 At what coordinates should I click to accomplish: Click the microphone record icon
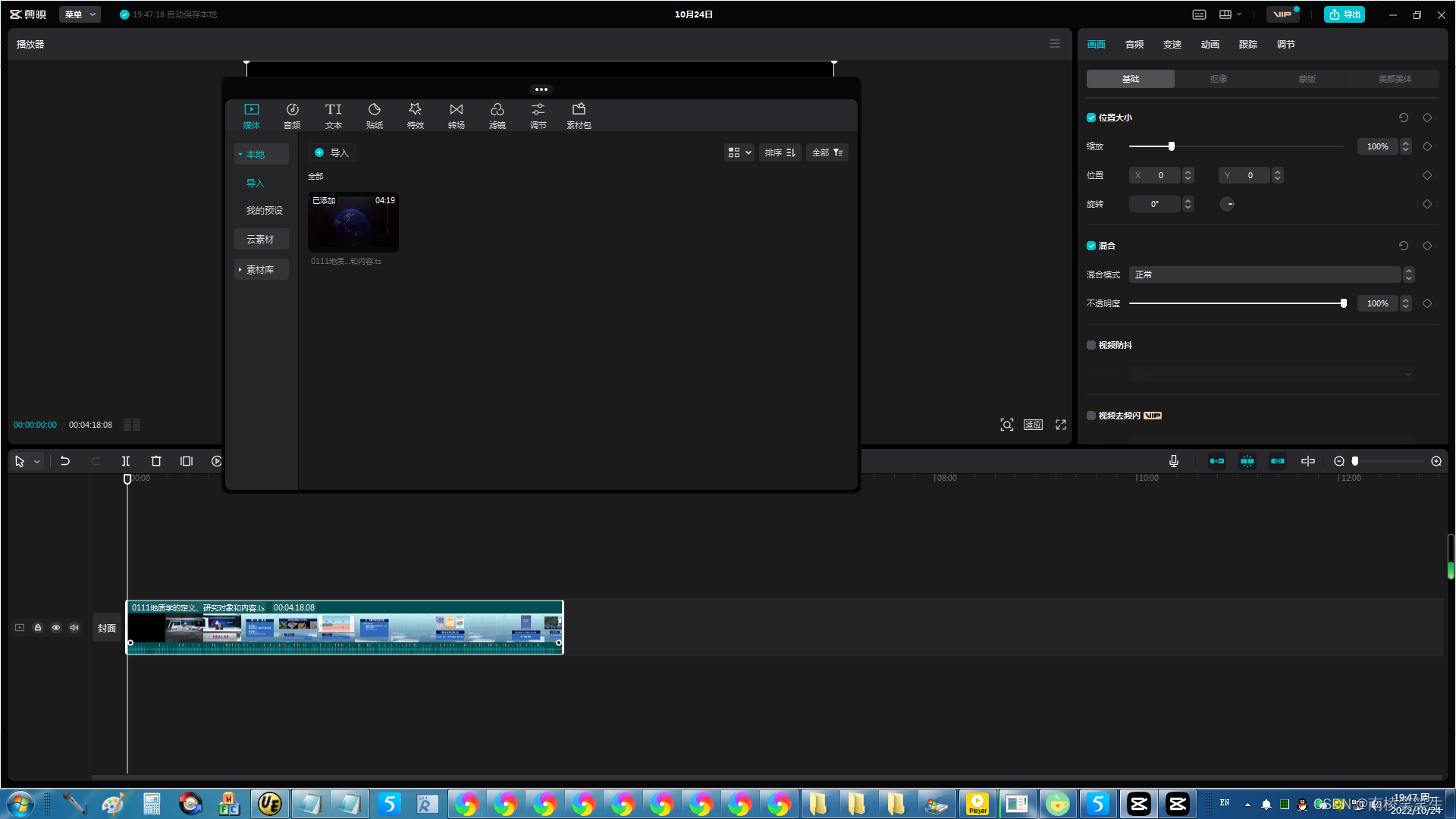click(x=1173, y=461)
